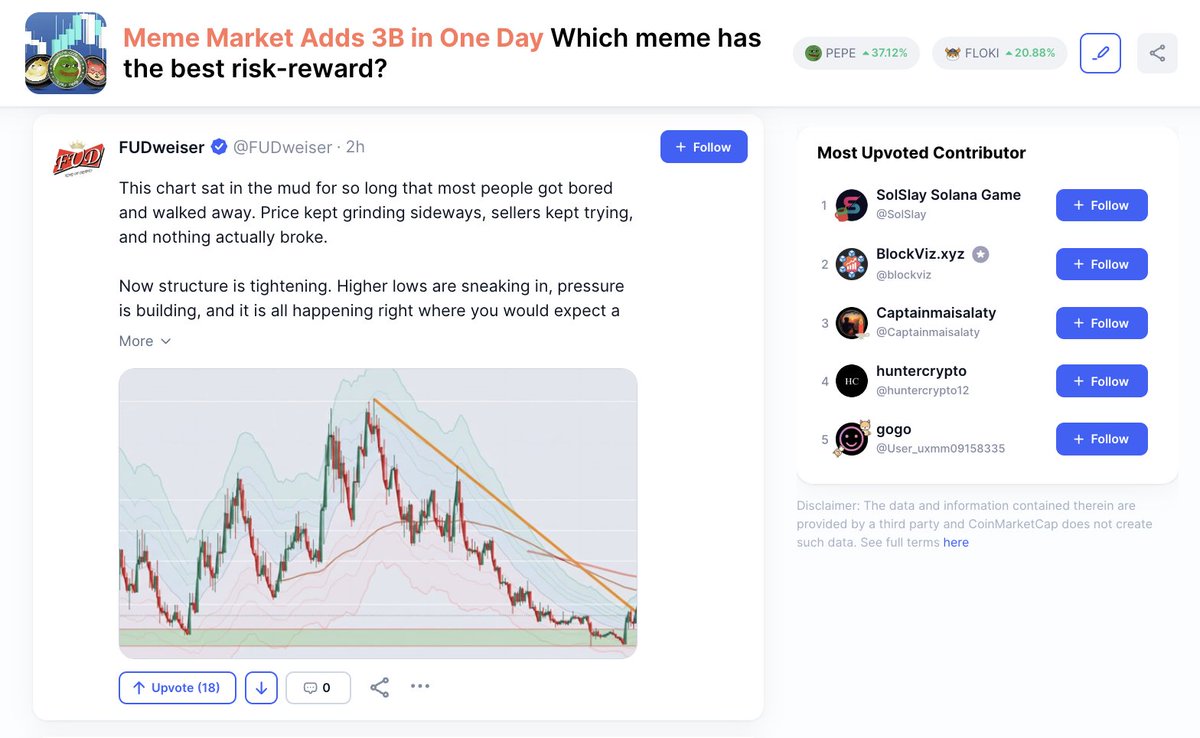Viewport: 1200px width, 738px height.
Task: Follow gogo contributor
Action: click(x=1101, y=439)
